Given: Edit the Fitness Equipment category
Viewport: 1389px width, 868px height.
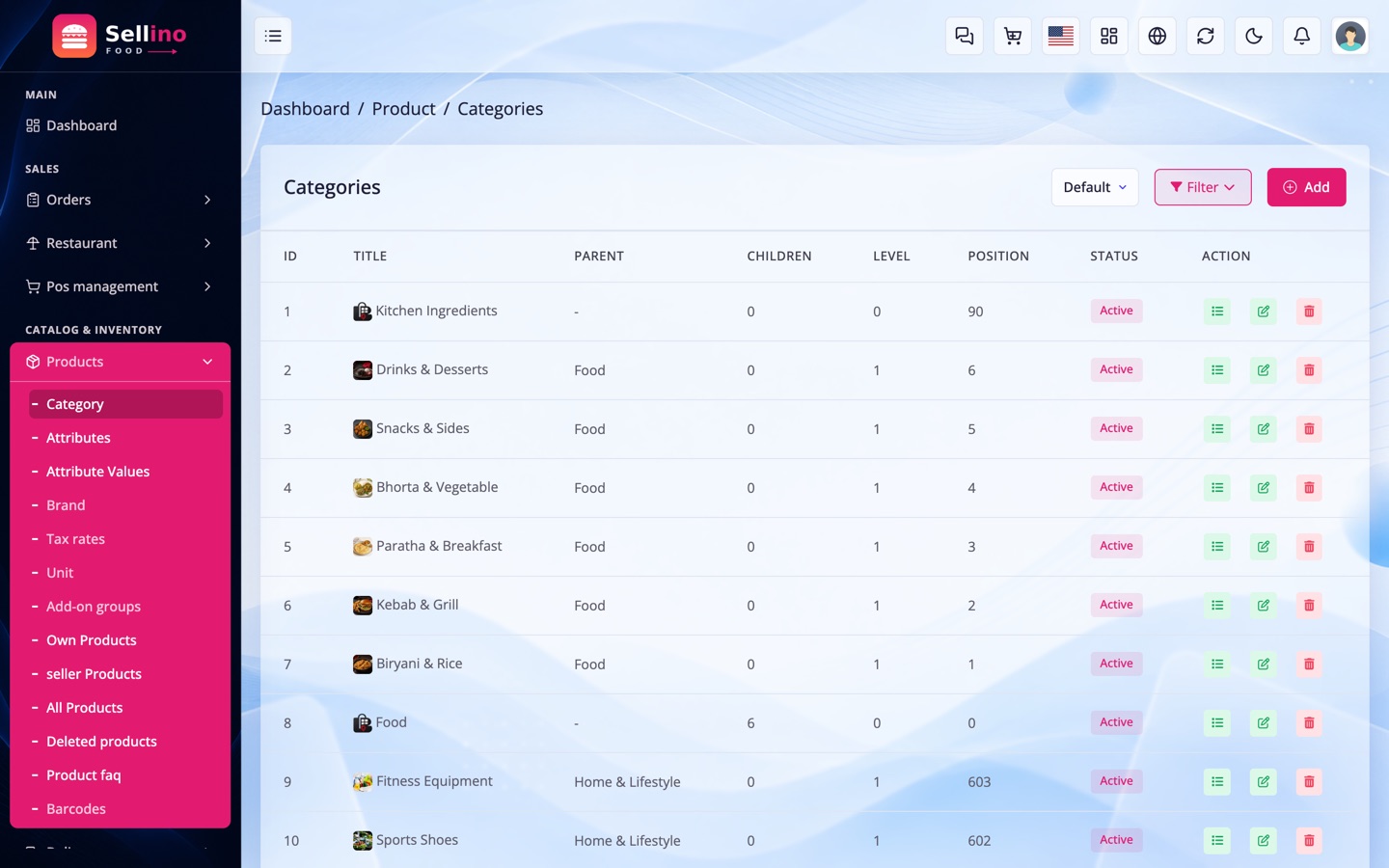Looking at the screenshot, I should click(1263, 782).
